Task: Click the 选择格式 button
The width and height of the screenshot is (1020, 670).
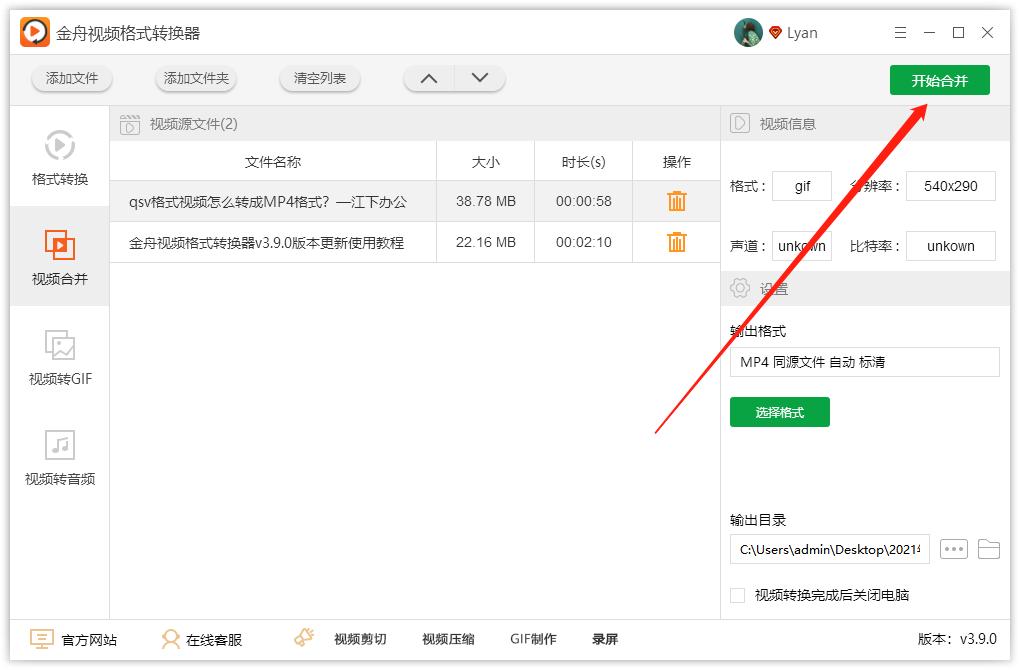Action: (x=779, y=412)
